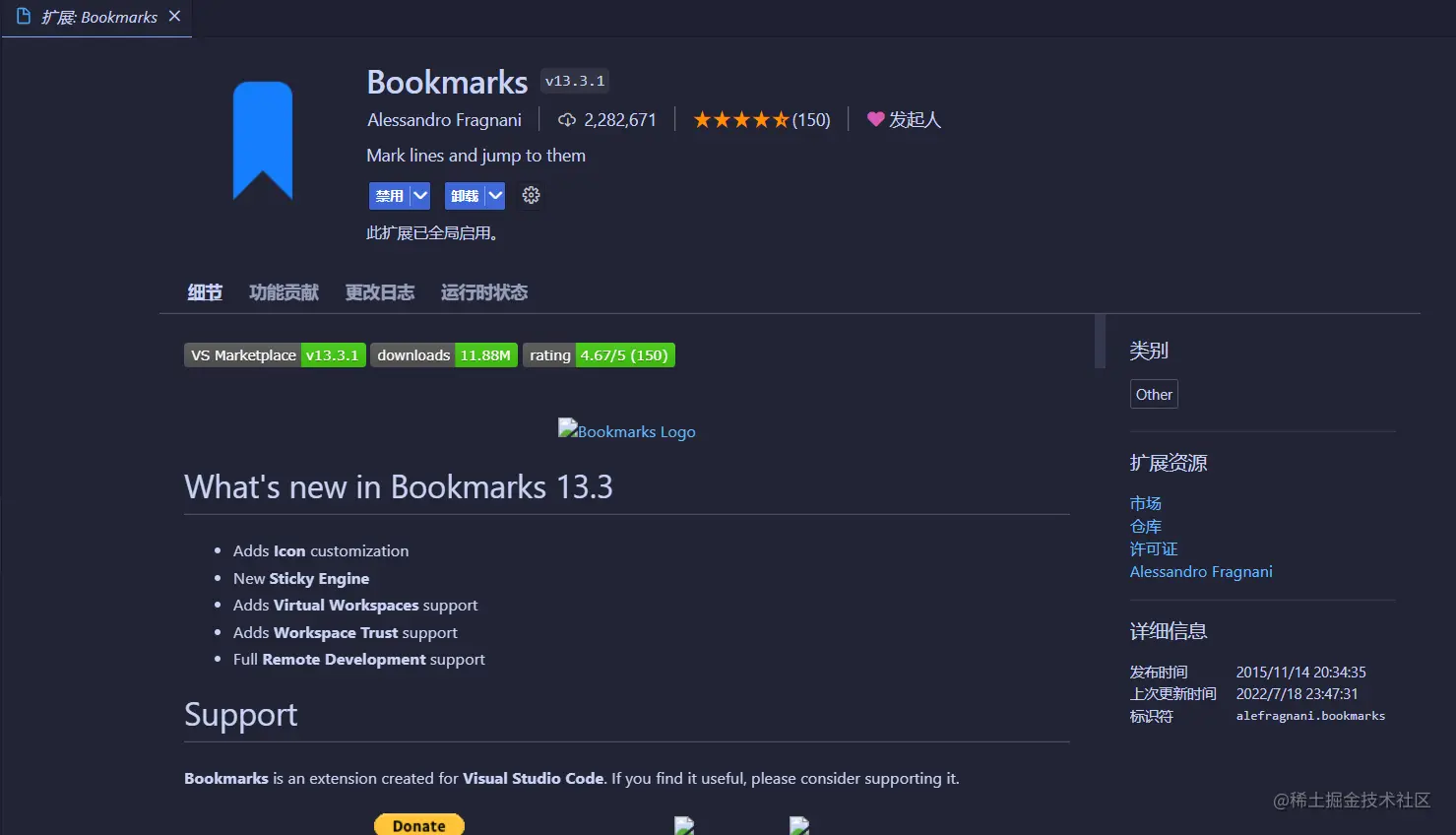
Task: Open the 运行时状态 tab
Action: (483, 292)
